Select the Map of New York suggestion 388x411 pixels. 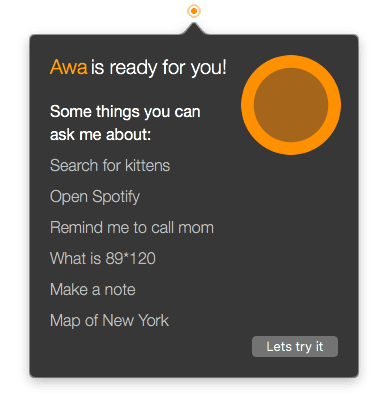click(109, 321)
